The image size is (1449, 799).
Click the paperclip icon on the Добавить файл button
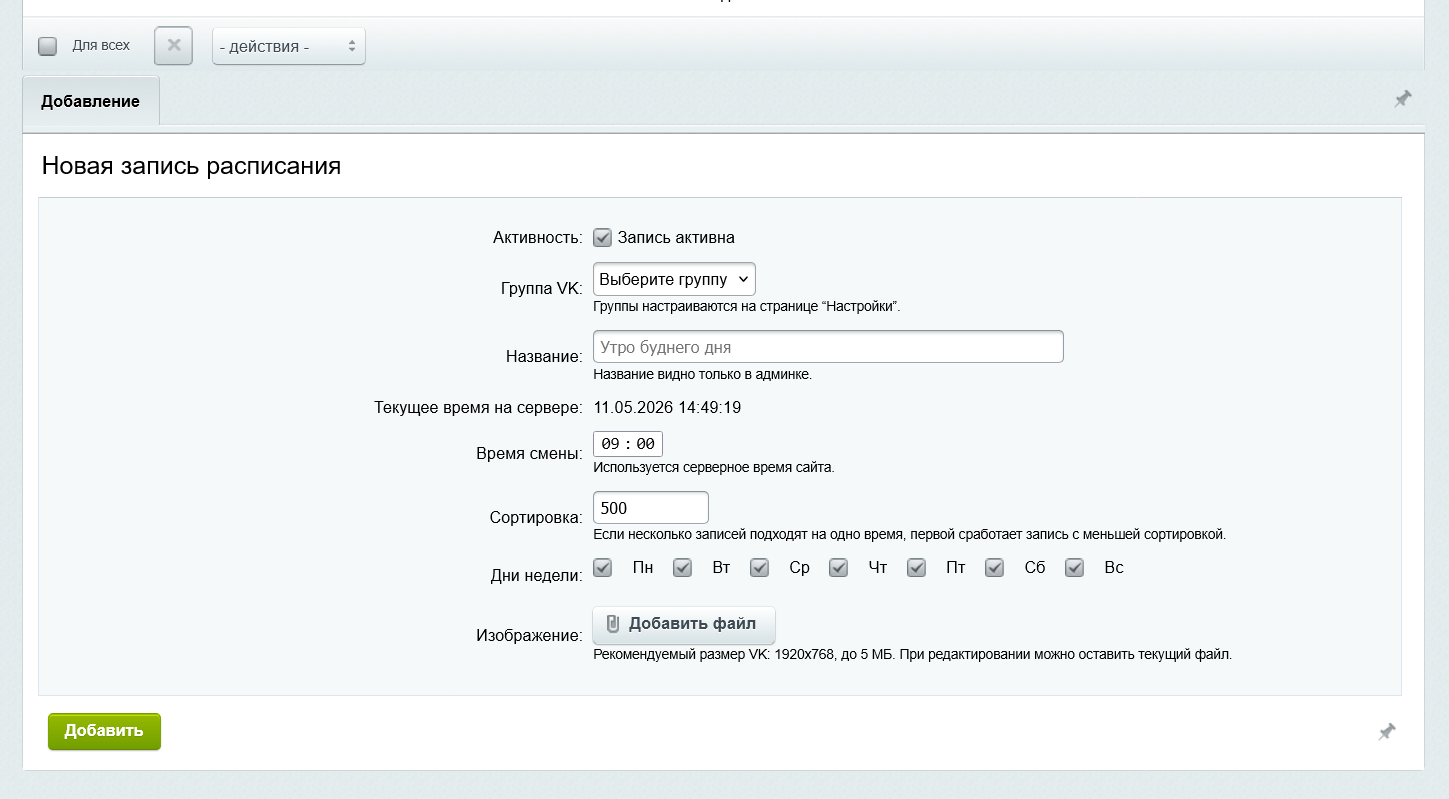tap(614, 624)
